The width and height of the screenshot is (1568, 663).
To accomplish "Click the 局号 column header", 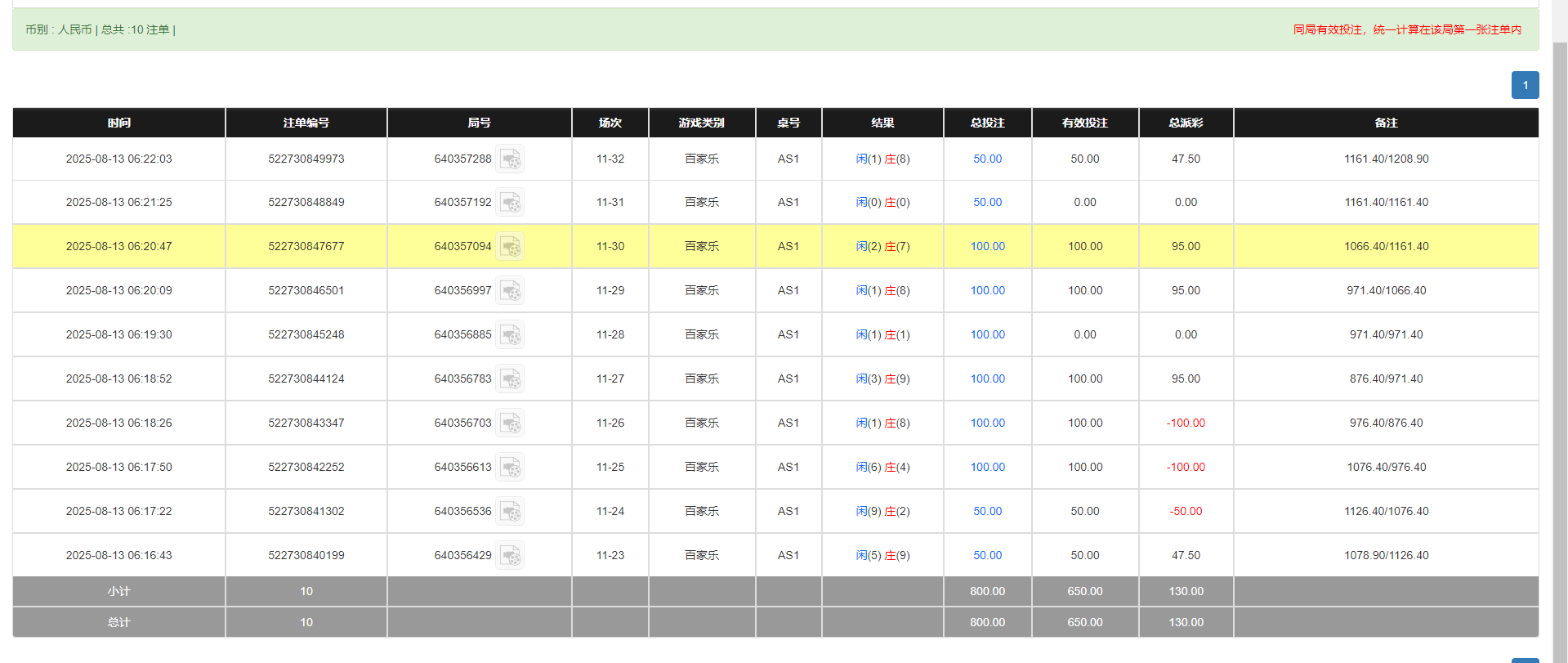I will pyautogui.click(x=480, y=123).
